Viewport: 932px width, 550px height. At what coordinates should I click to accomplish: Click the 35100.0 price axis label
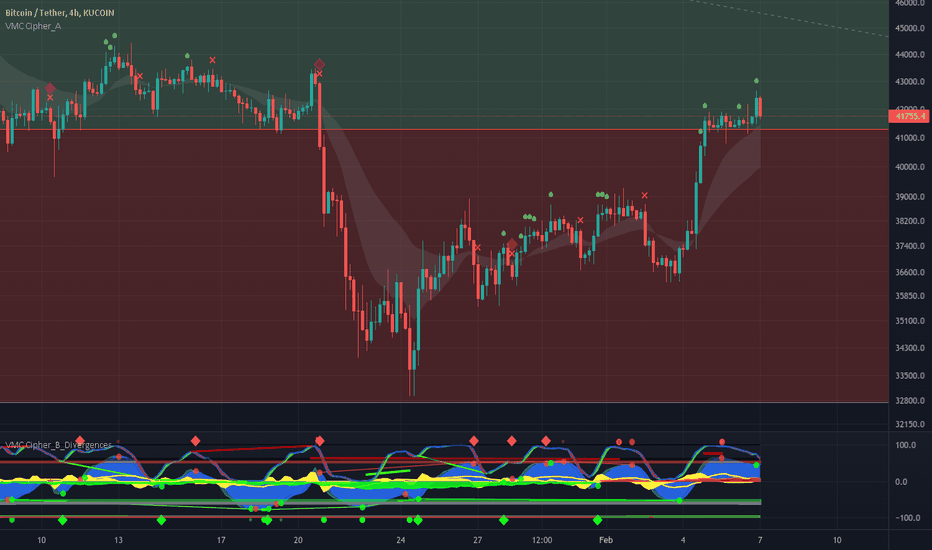coord(909,321)
